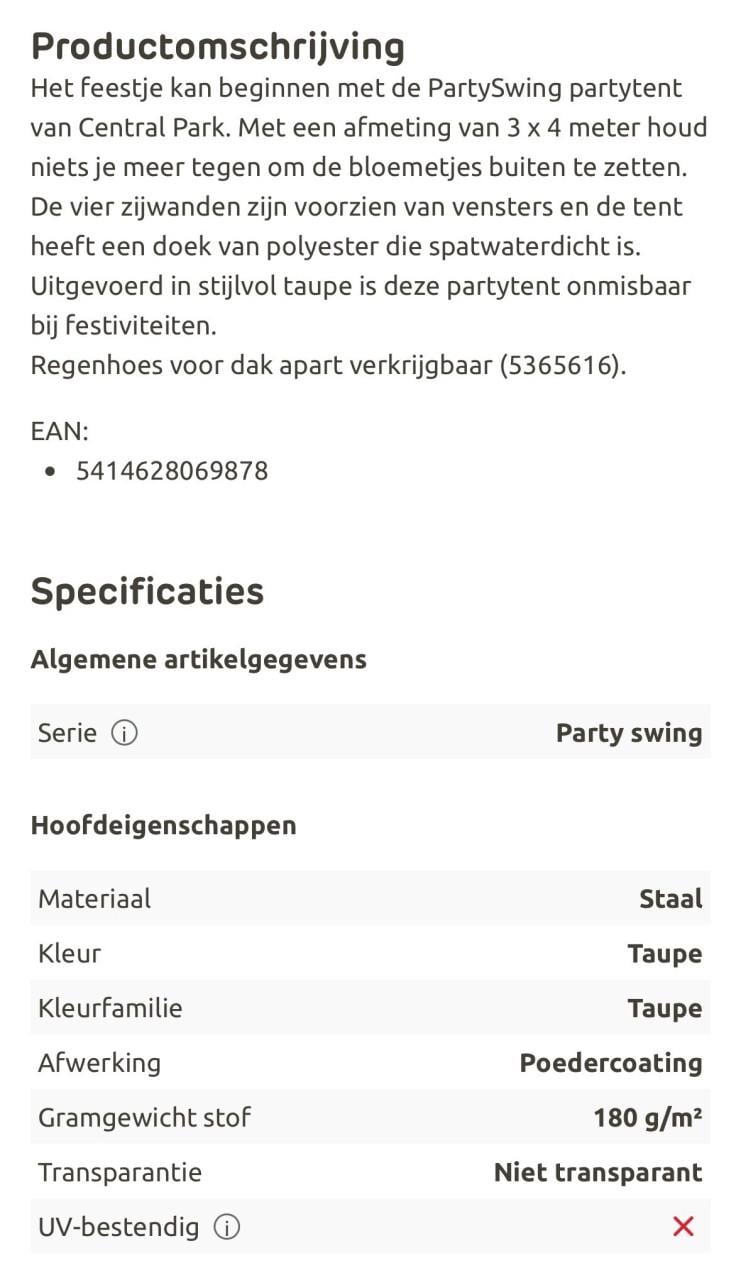Select the Materiaal row label
741x1280 pixels.
tap(94, 899)
